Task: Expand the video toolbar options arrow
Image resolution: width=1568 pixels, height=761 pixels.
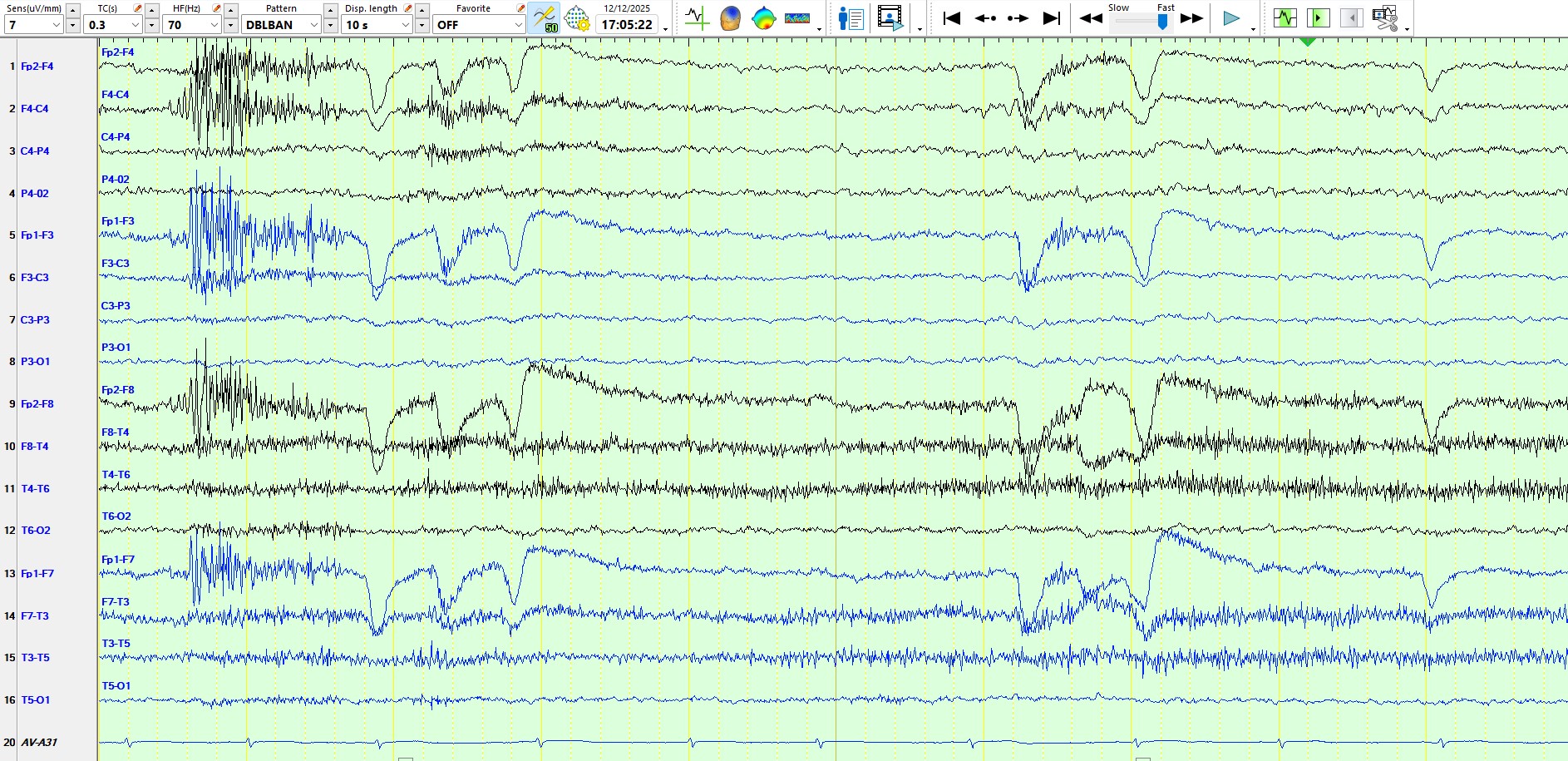Action: click(920, 29)
